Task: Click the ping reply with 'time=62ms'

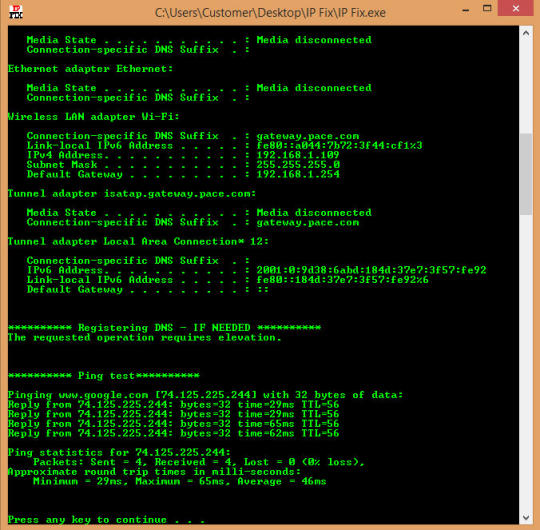Action: [x=174, y=433]
